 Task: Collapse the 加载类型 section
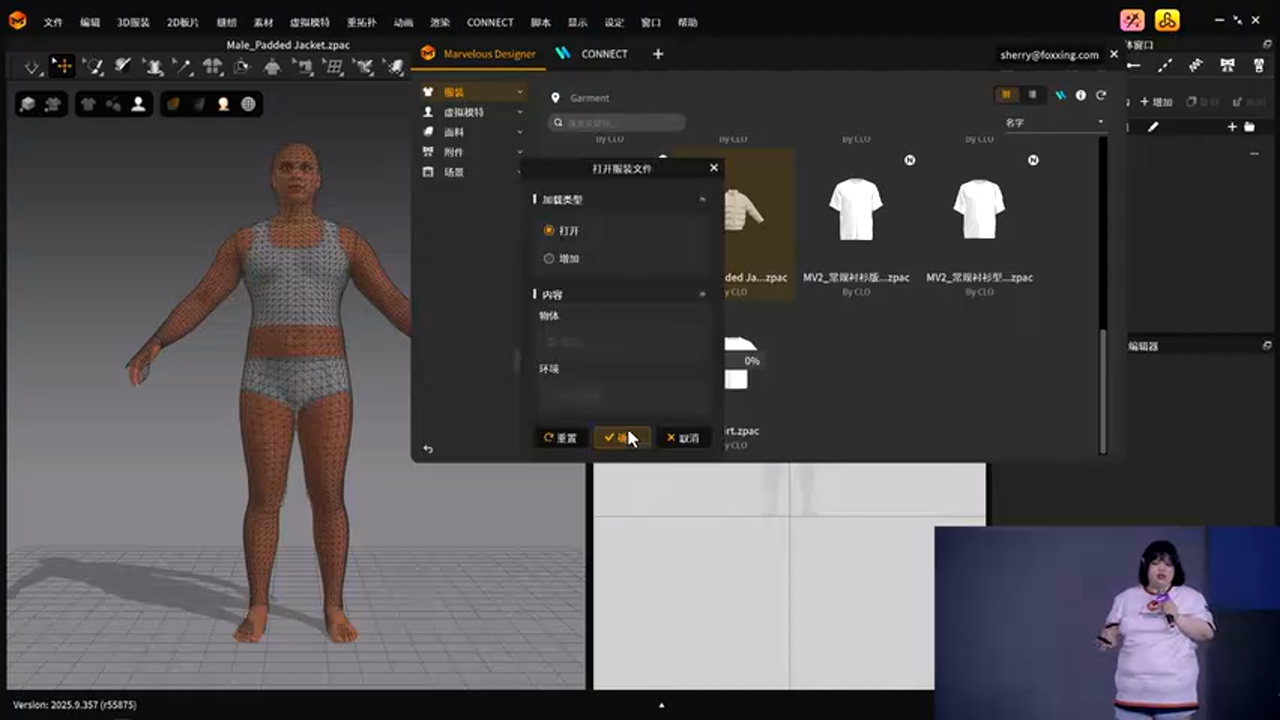[x=702, y=200]
